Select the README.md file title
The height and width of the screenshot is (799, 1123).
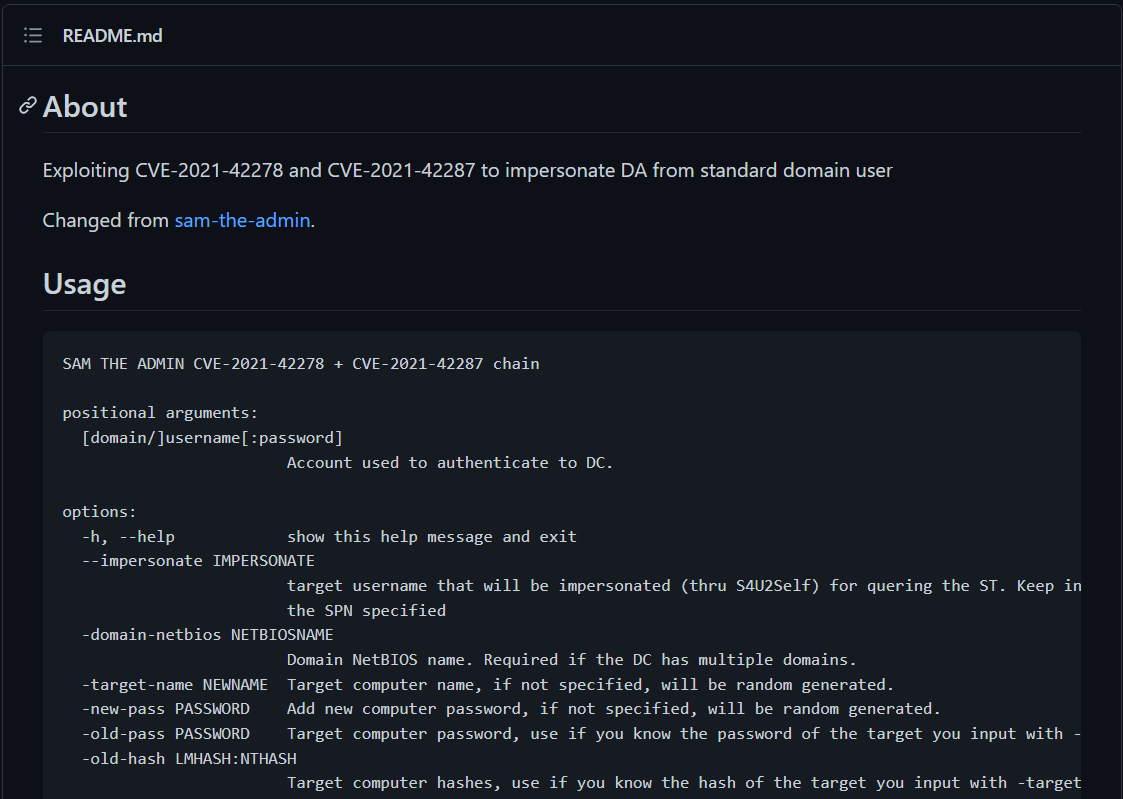[x=112, y=35]
